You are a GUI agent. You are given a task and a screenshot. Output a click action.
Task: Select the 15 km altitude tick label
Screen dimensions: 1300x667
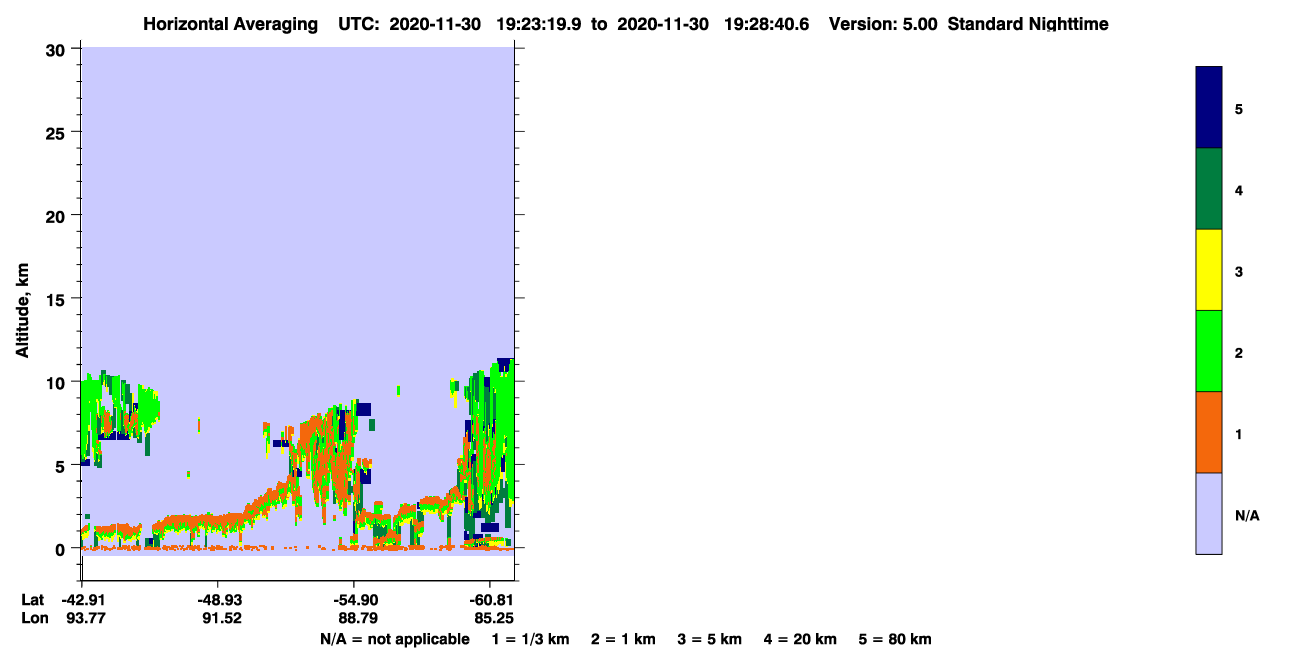58,299
